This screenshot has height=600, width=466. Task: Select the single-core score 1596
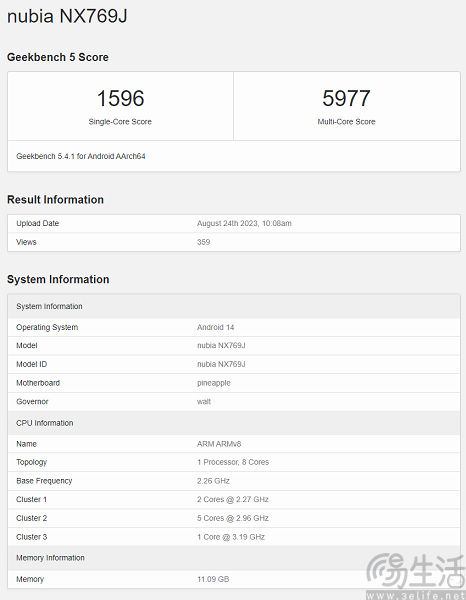coord(121,98)
